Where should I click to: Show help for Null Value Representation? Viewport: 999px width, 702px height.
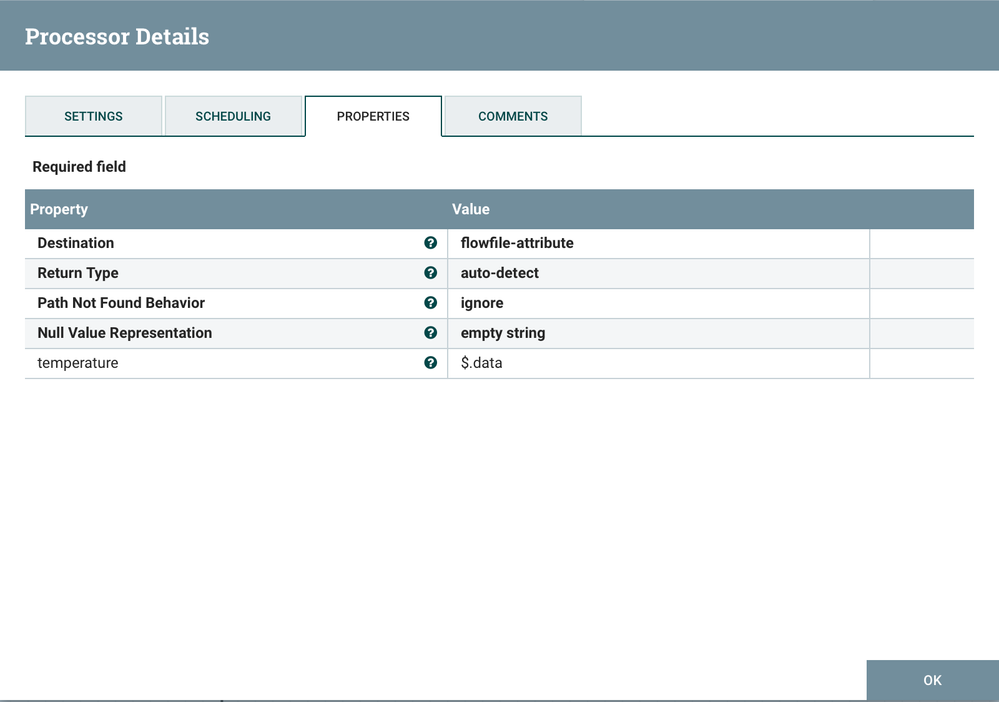click(x=431, y=333)
